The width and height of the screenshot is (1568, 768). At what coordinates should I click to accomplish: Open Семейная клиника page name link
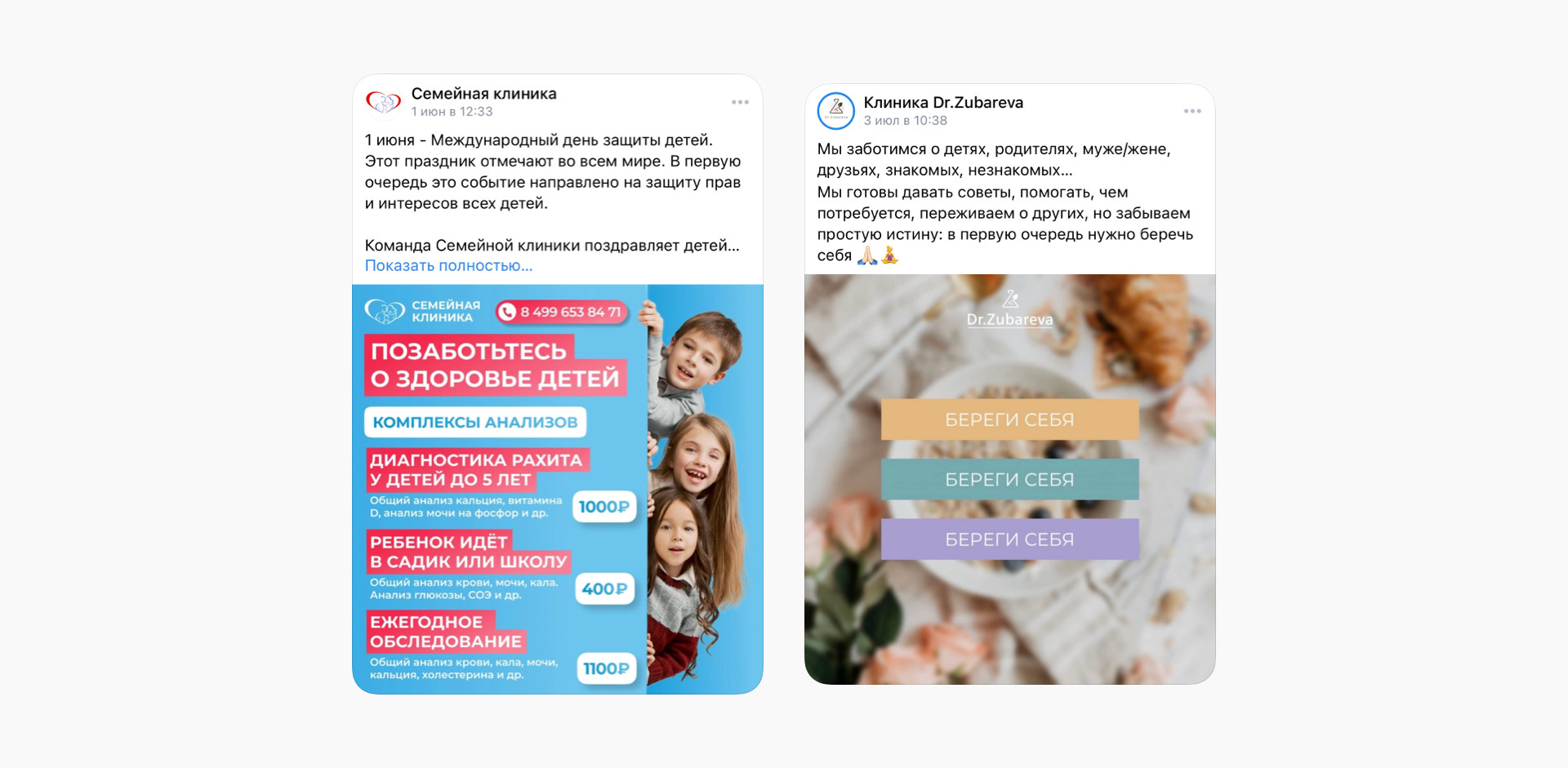483,93
